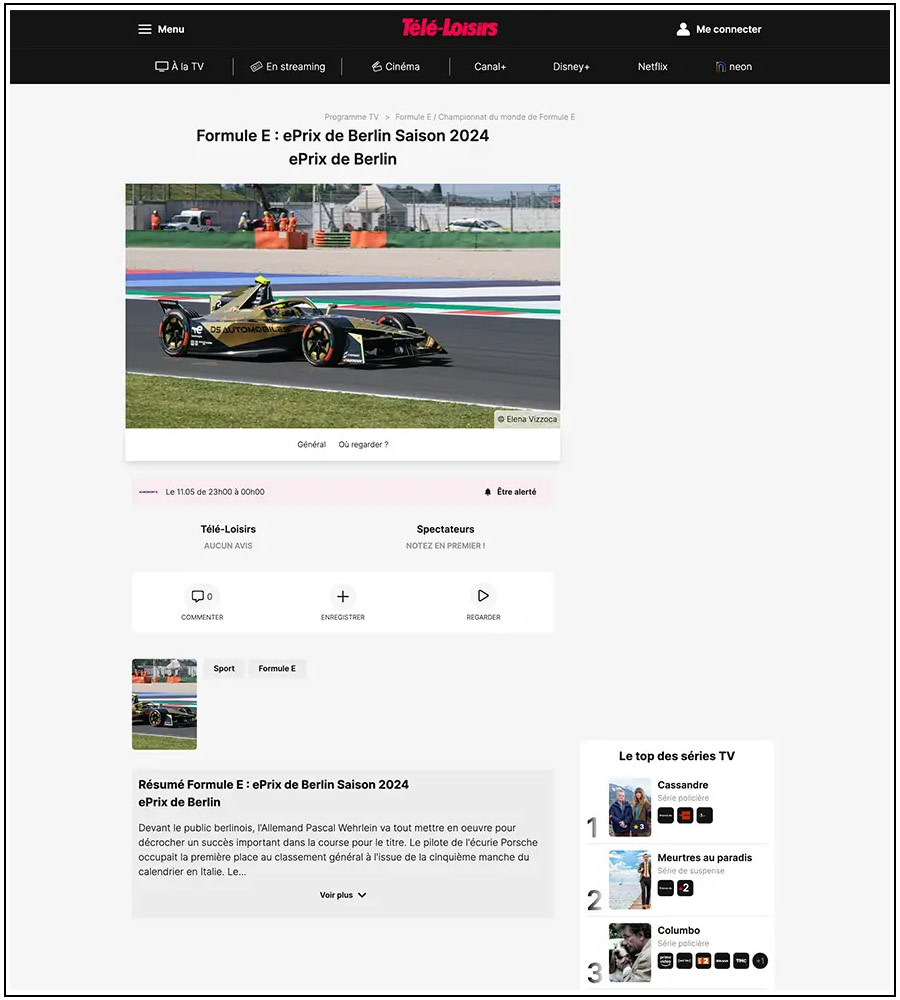Click the Eurosport channel logo
This screenshot has height=1000, width=900.
click(x=148, y=492)
